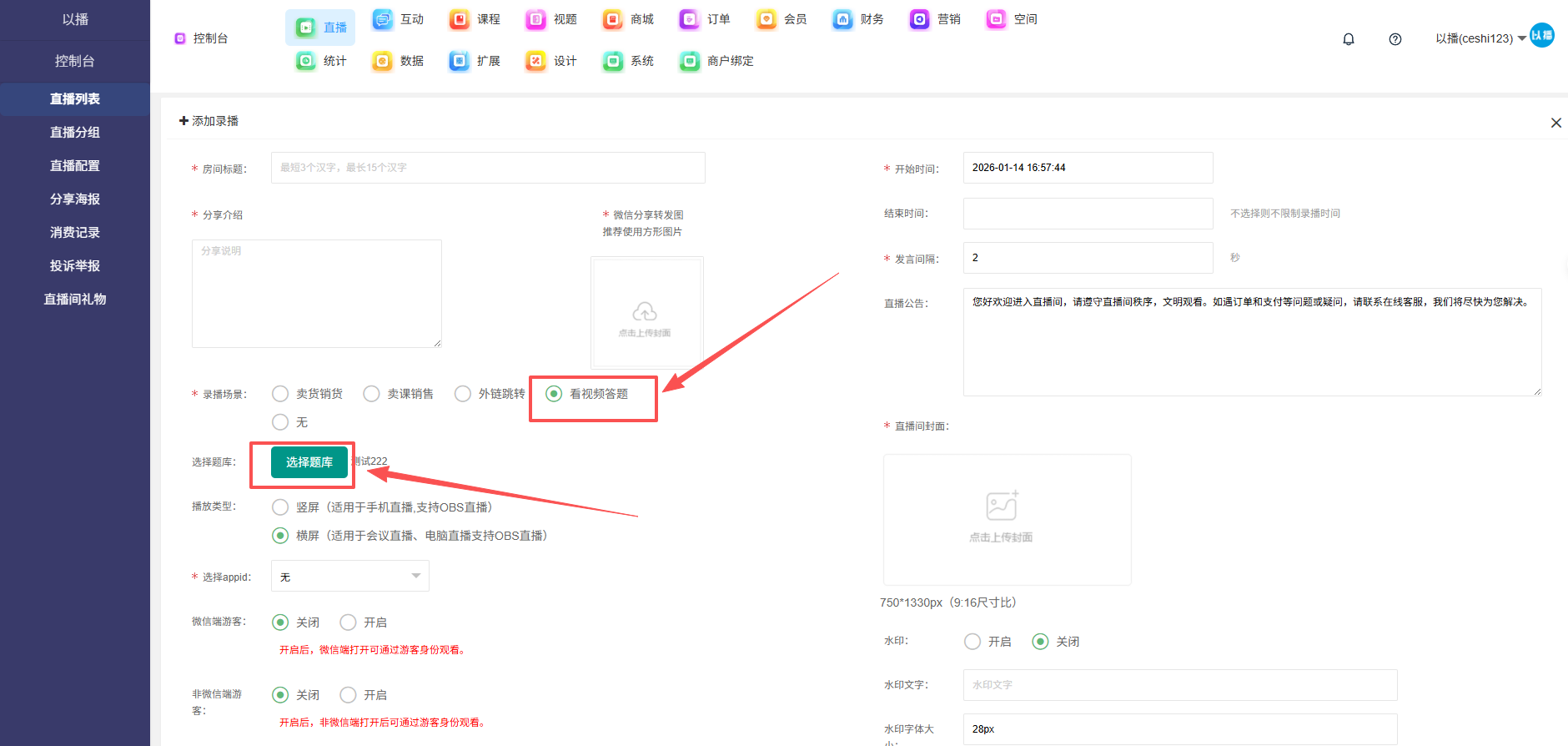Click the 房间标题 input field
This screenshot has height=746, width=1568.
[x=488, y=168]
